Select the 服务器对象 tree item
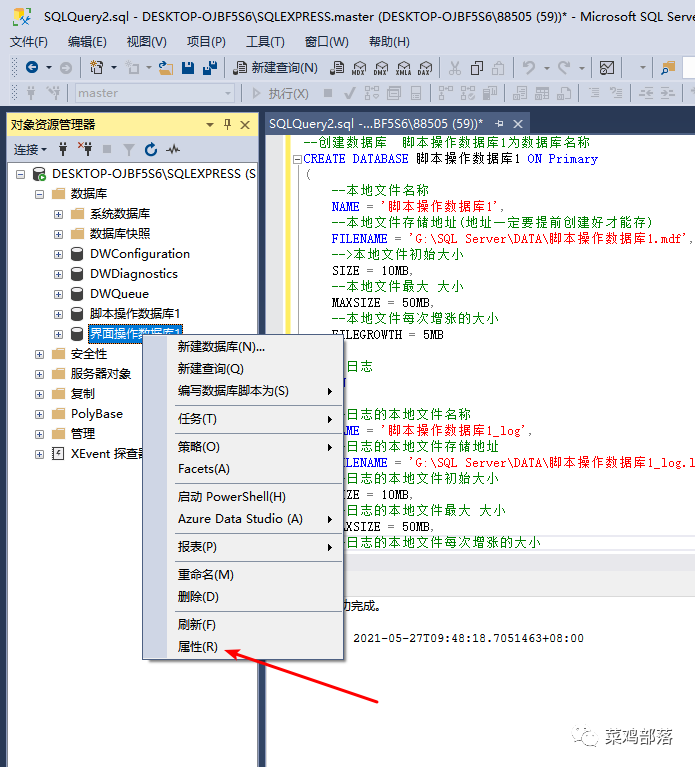Screen dimensions: 695x767 pyautogui.click(x=100, y=374)
